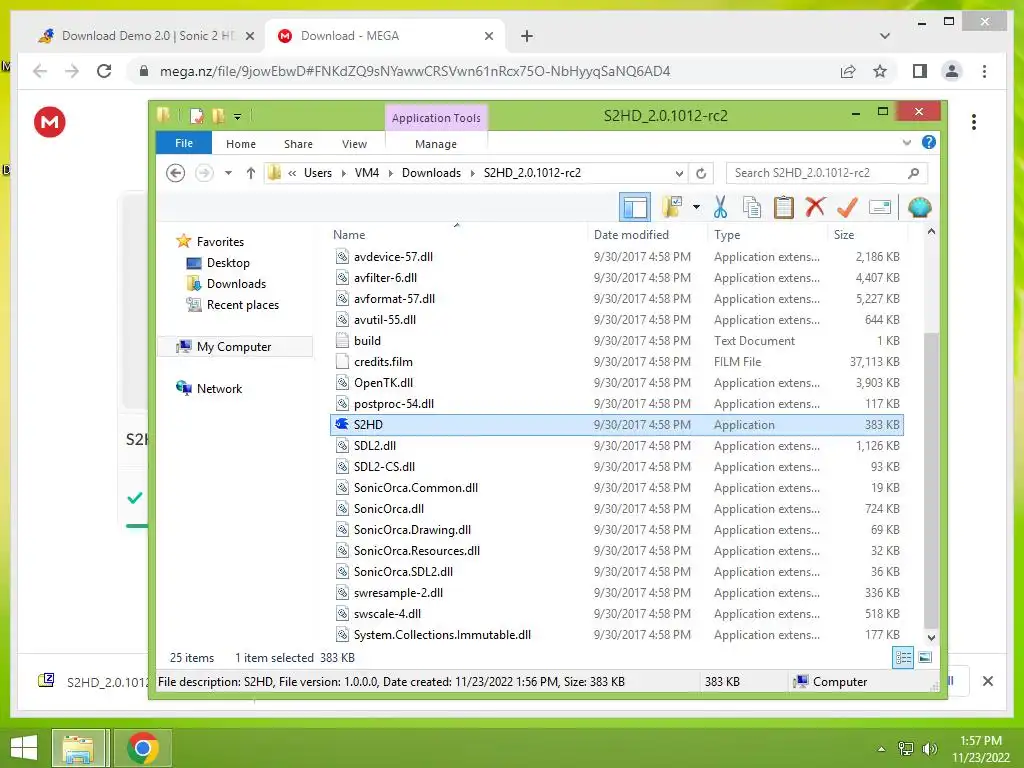Viewport: 1024px width, 768px height.
Task: Expand the address bar history dropdown
Action: point(679,173)
